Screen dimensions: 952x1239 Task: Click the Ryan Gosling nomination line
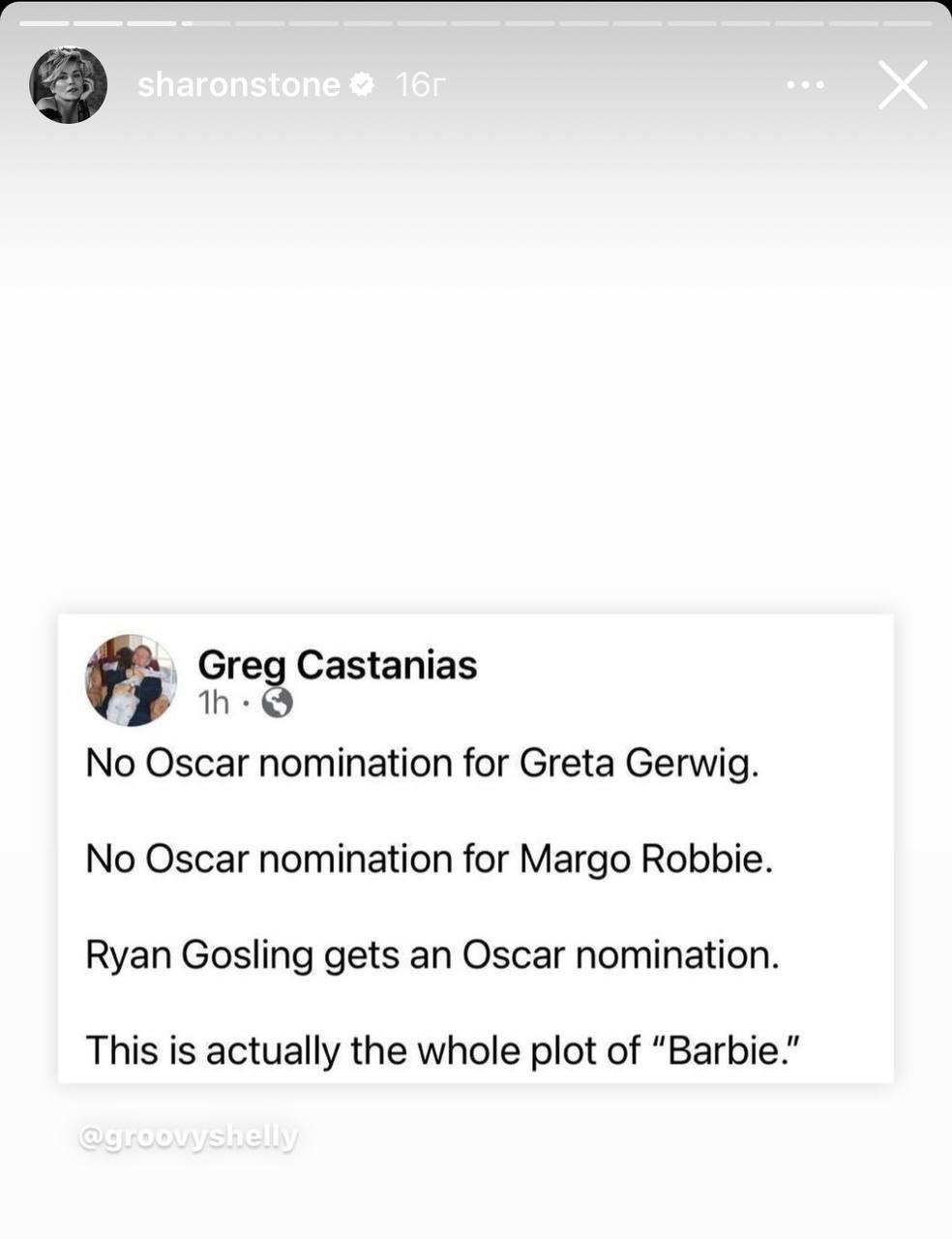pos(431,954)
